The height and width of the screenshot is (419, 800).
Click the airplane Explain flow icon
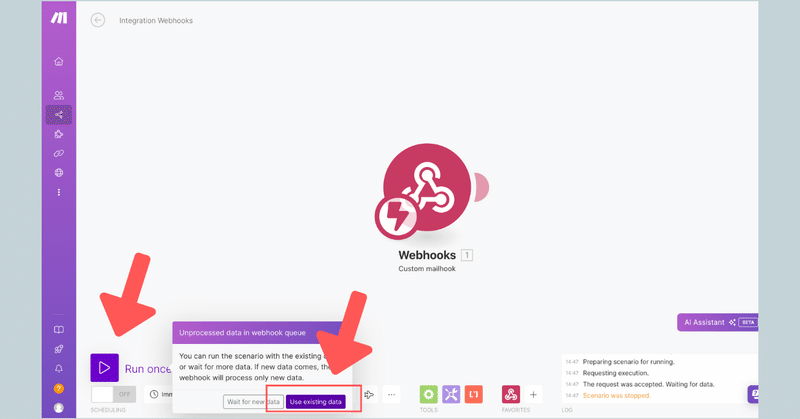369,394
